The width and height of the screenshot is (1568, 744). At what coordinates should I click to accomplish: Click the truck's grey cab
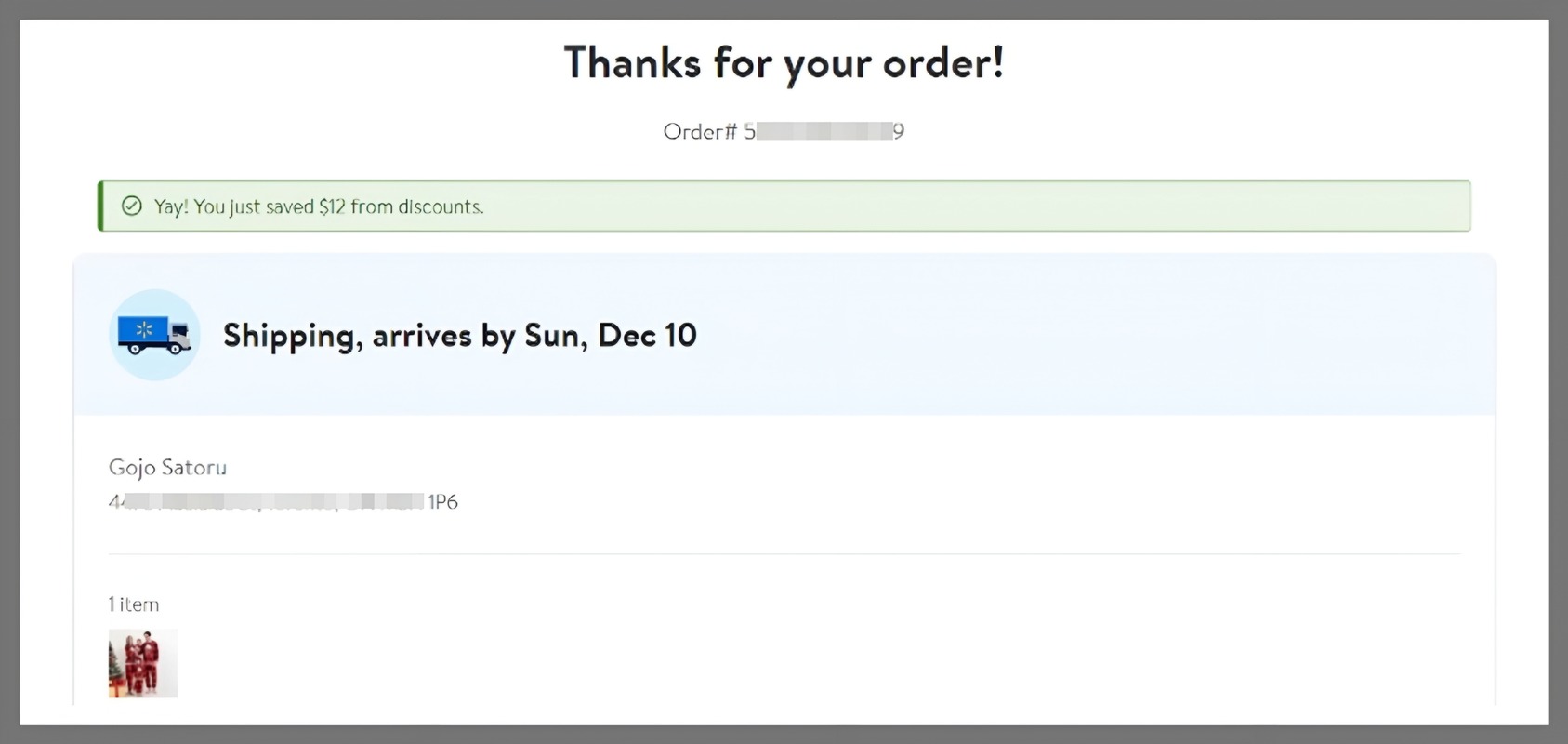pos(180,335)
